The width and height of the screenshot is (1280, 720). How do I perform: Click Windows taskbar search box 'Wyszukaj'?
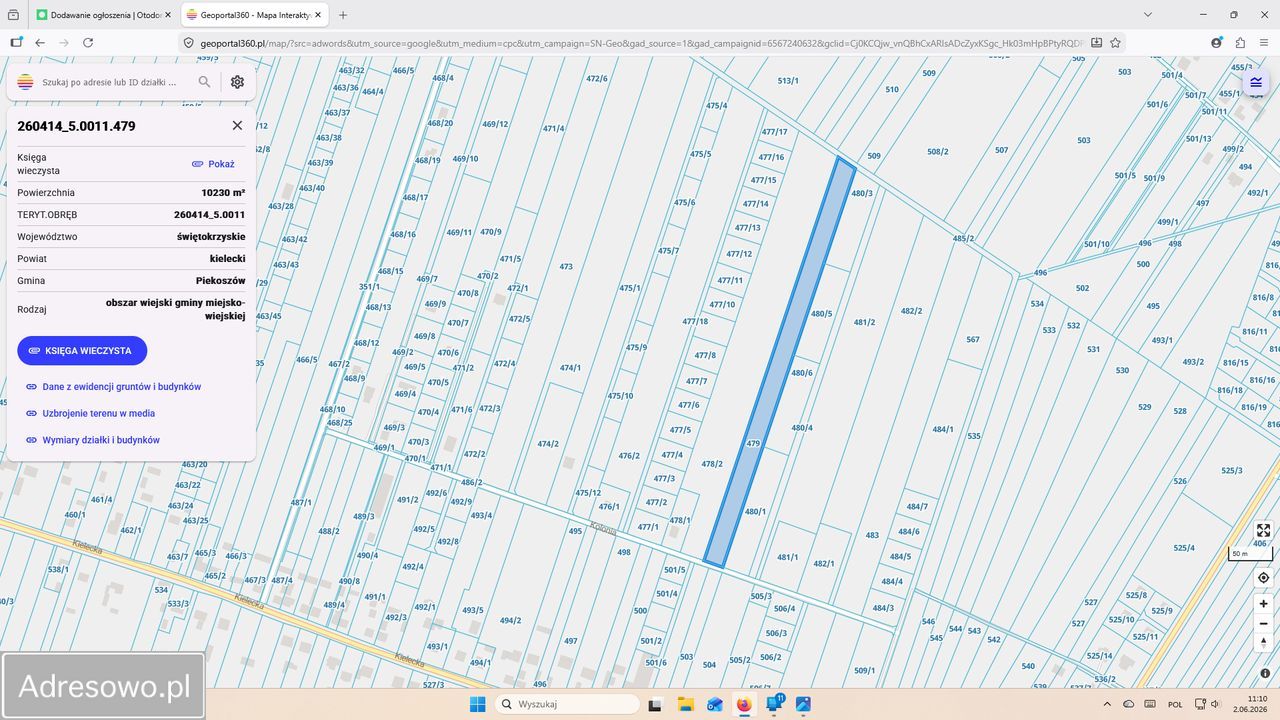click(568, 704)
